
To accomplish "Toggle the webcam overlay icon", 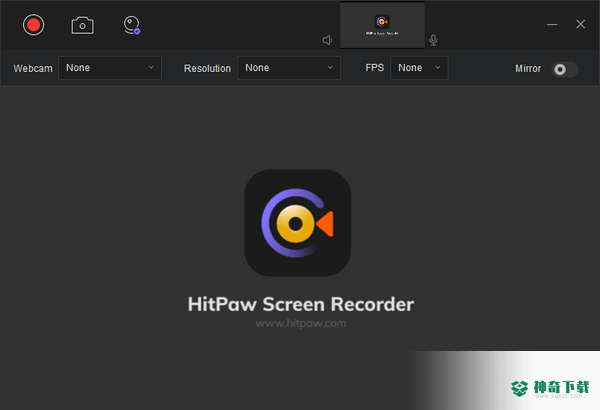I will point(132,25).
